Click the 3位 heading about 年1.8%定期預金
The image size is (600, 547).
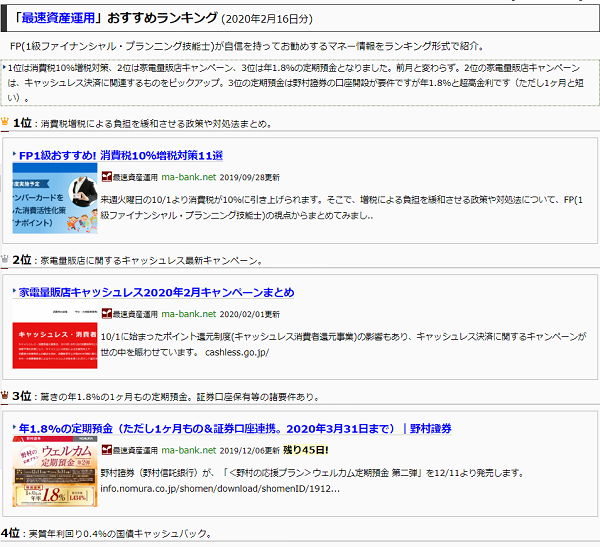[x=166, y=397]
